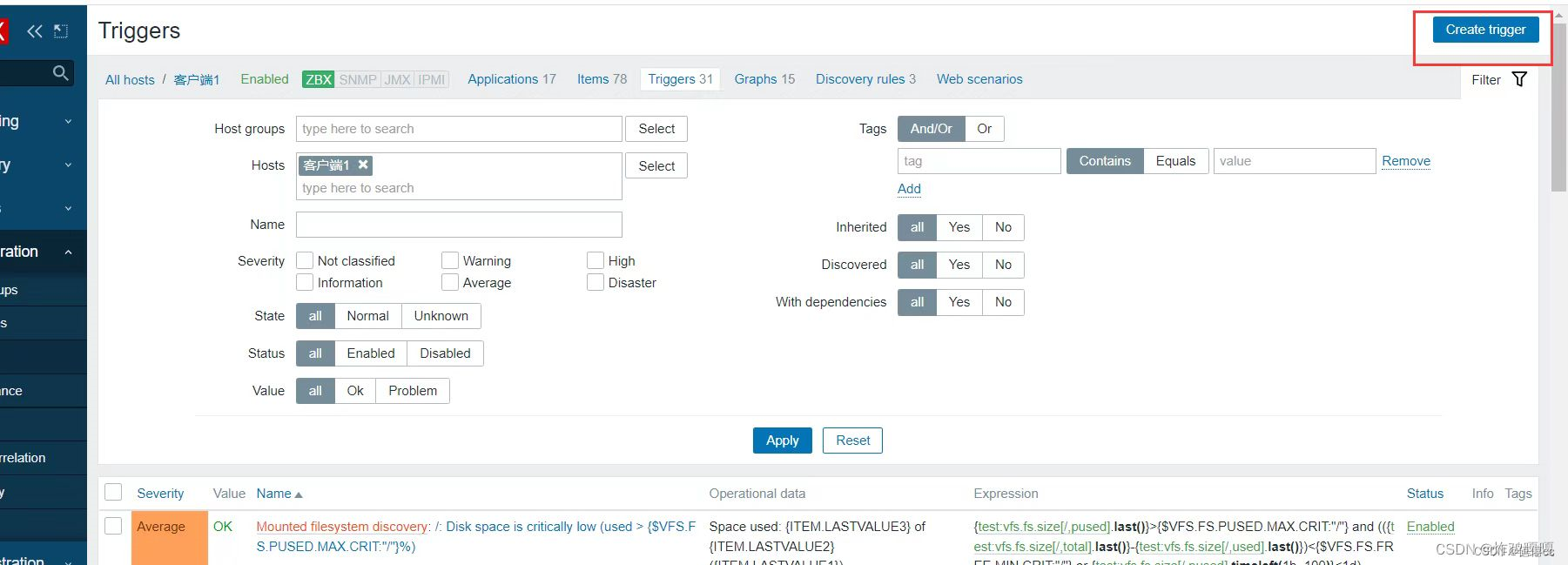Open the Applications 17 tab
1568x565 pixels.
pos(512,79)
